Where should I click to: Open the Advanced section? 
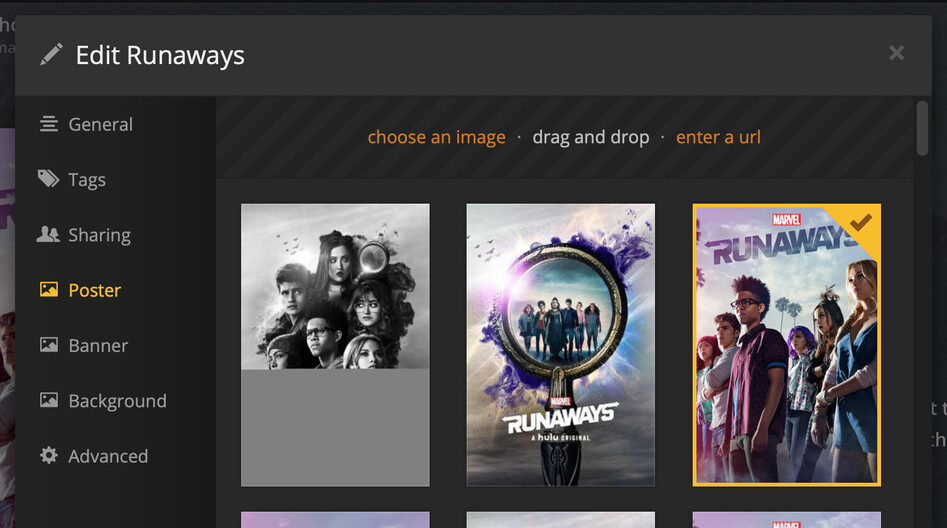pyautogui.click(x=108, y=456)
